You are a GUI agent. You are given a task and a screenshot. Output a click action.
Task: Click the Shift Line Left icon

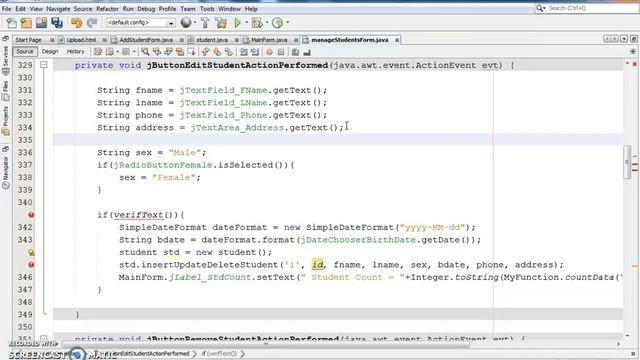click(x=244, y=52)
